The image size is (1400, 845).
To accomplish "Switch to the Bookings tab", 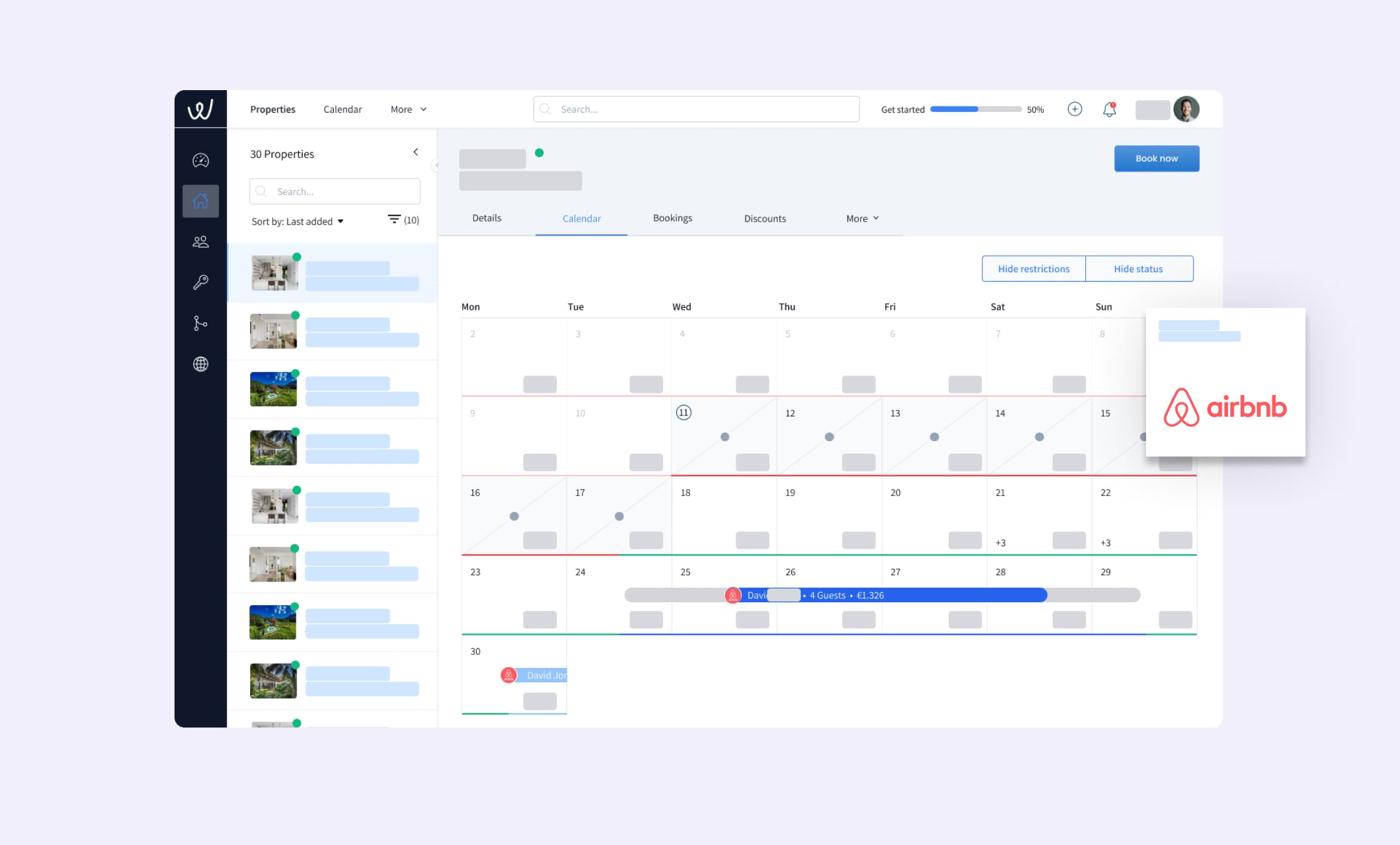I will [672, 218].
